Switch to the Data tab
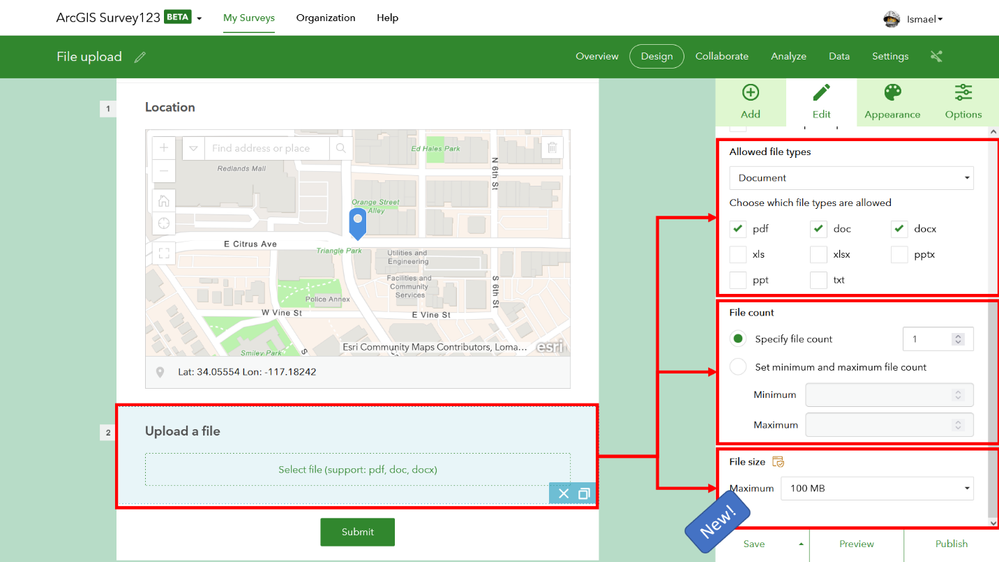 [x=839, y=56]
